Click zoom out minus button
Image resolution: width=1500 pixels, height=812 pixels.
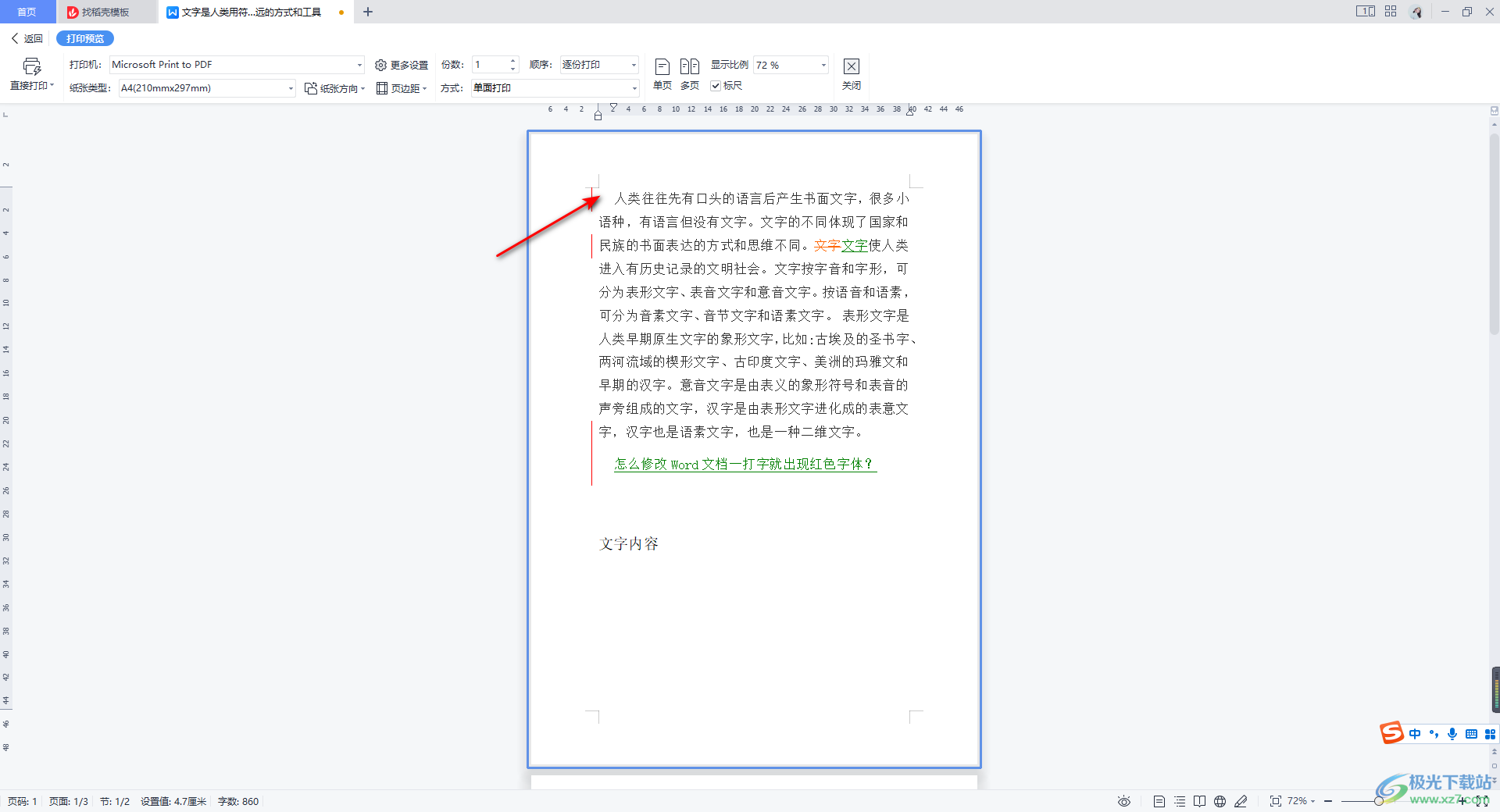pos(1328,801)
